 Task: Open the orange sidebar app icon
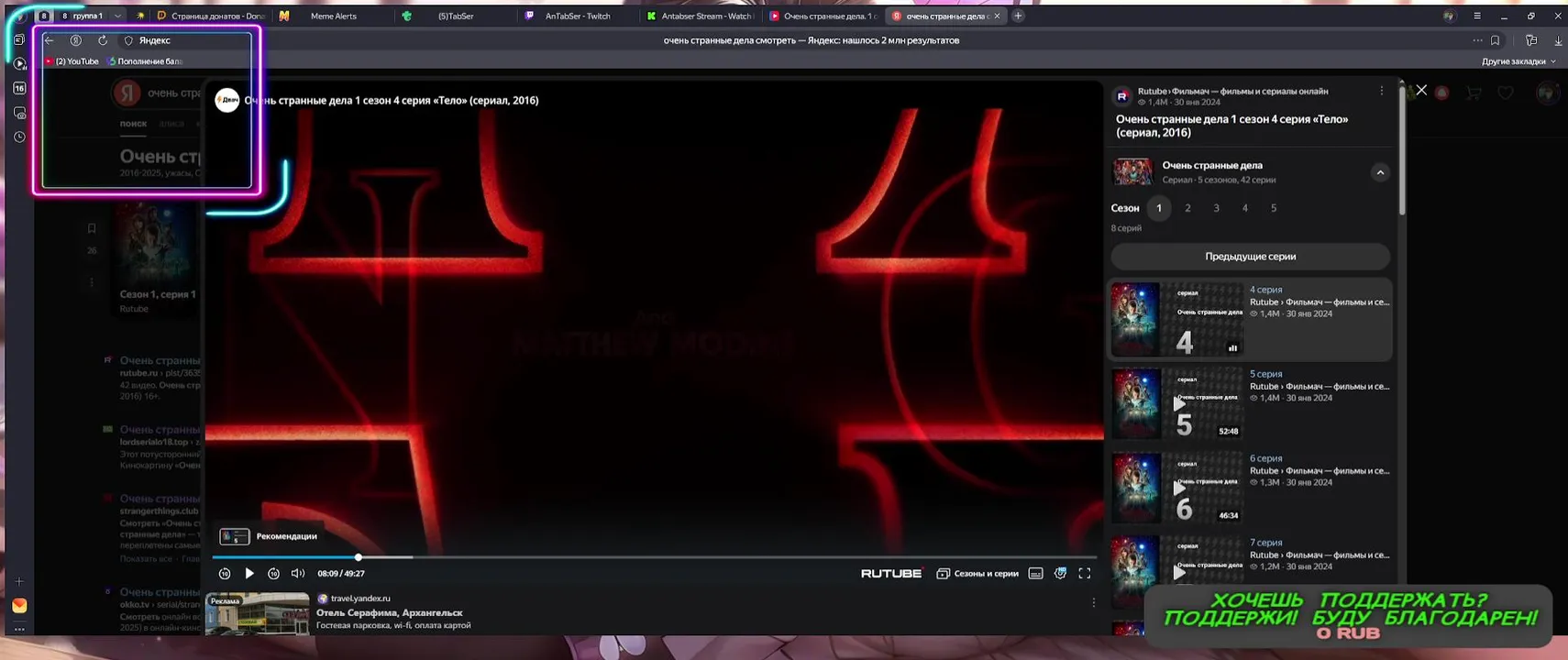19,605
